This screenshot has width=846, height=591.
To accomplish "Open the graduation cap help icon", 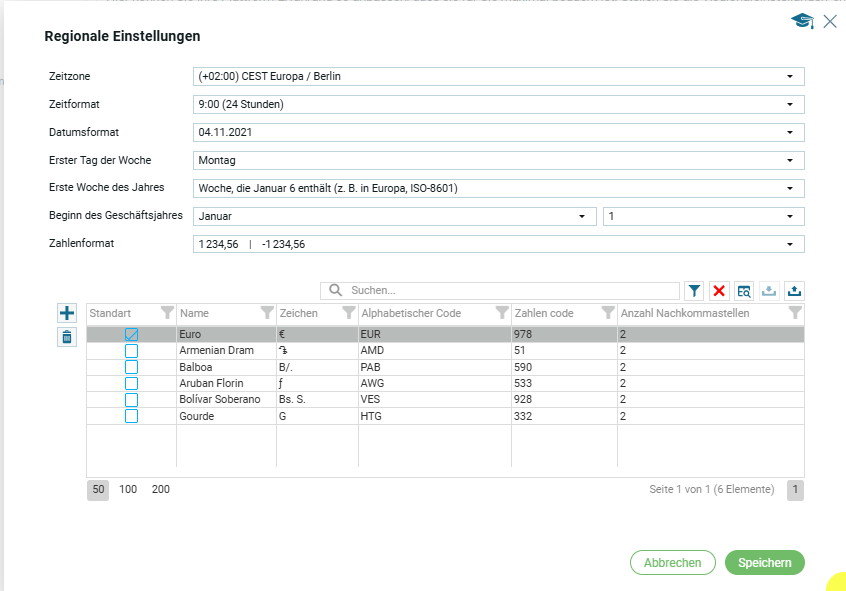I will [x=802, y=21].
